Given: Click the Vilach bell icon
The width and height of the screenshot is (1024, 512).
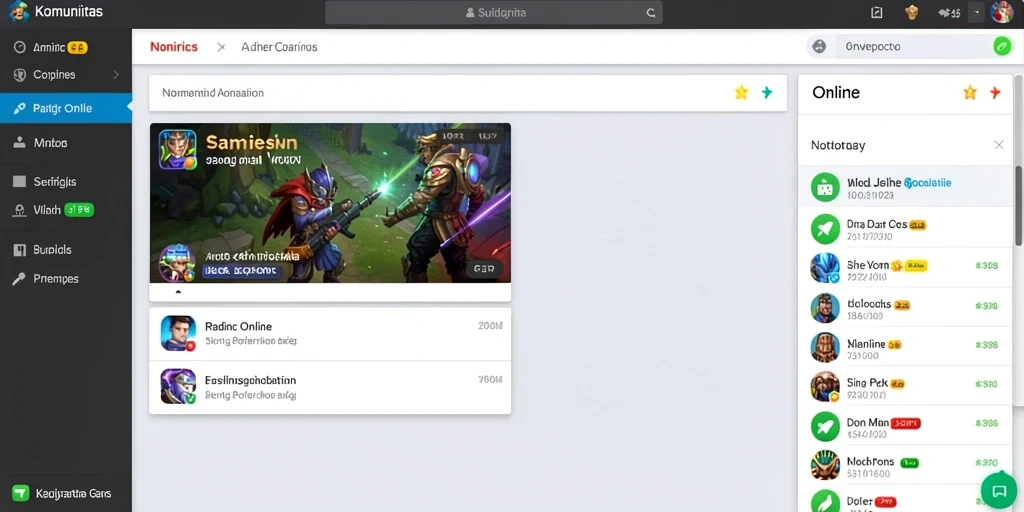Looking at the screenshot, I should (20, 210).
